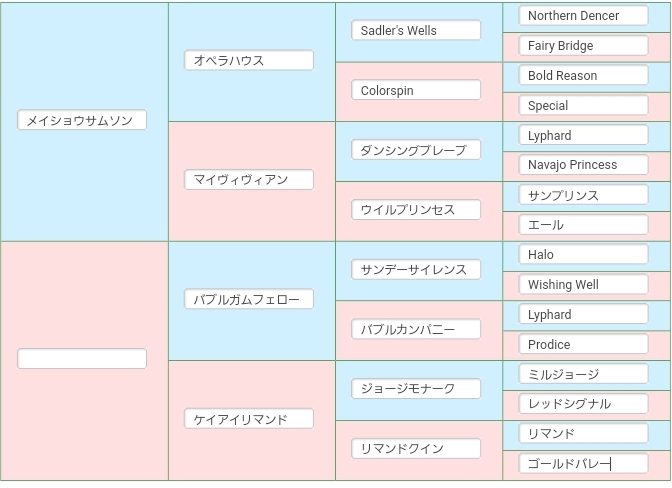Click the マイヴィヴィアン text box
Viewport: 672px width, 488px height.
click(249, 180)
